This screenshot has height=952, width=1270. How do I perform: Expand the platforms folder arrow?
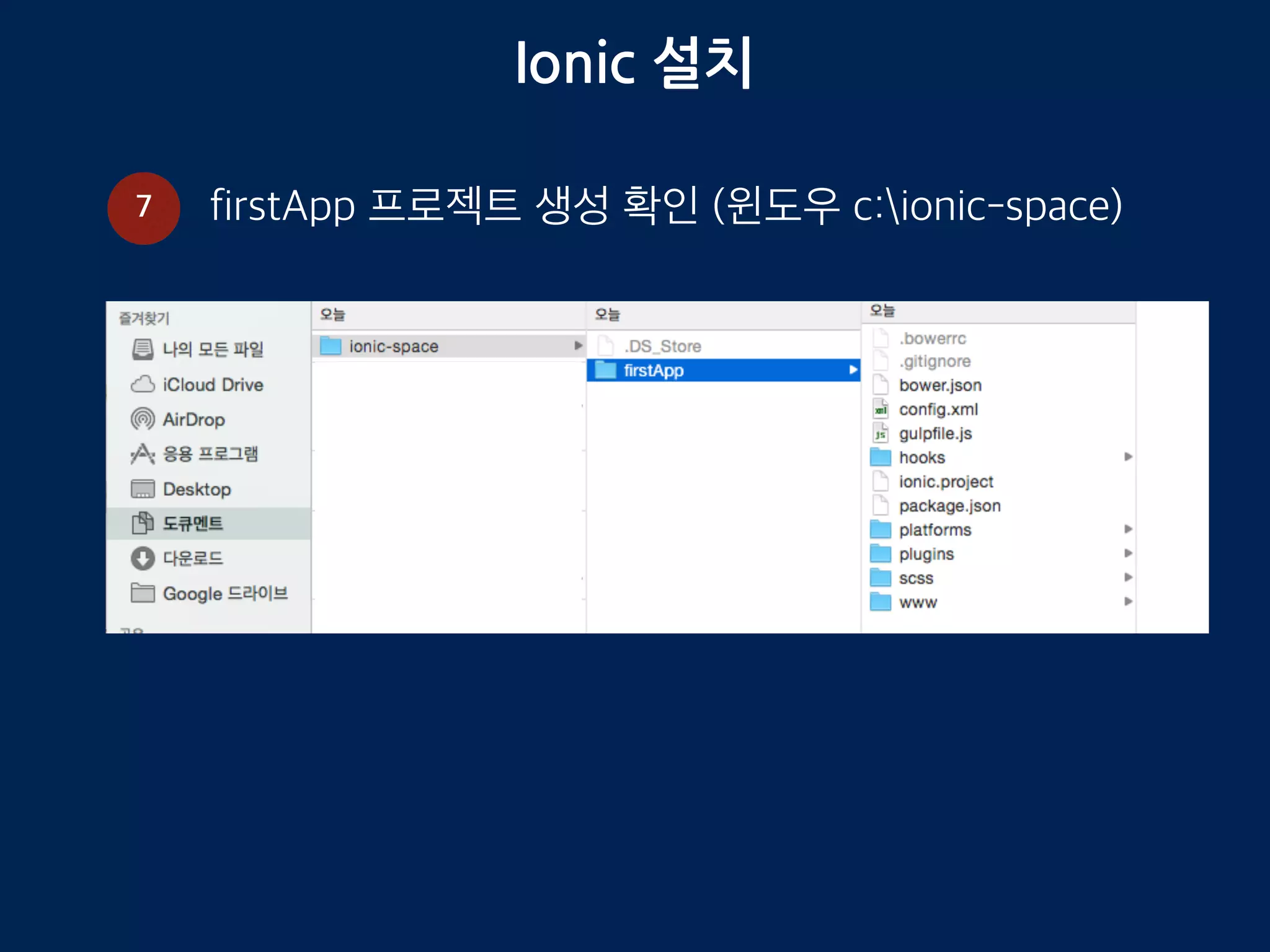coord(1128,529)
